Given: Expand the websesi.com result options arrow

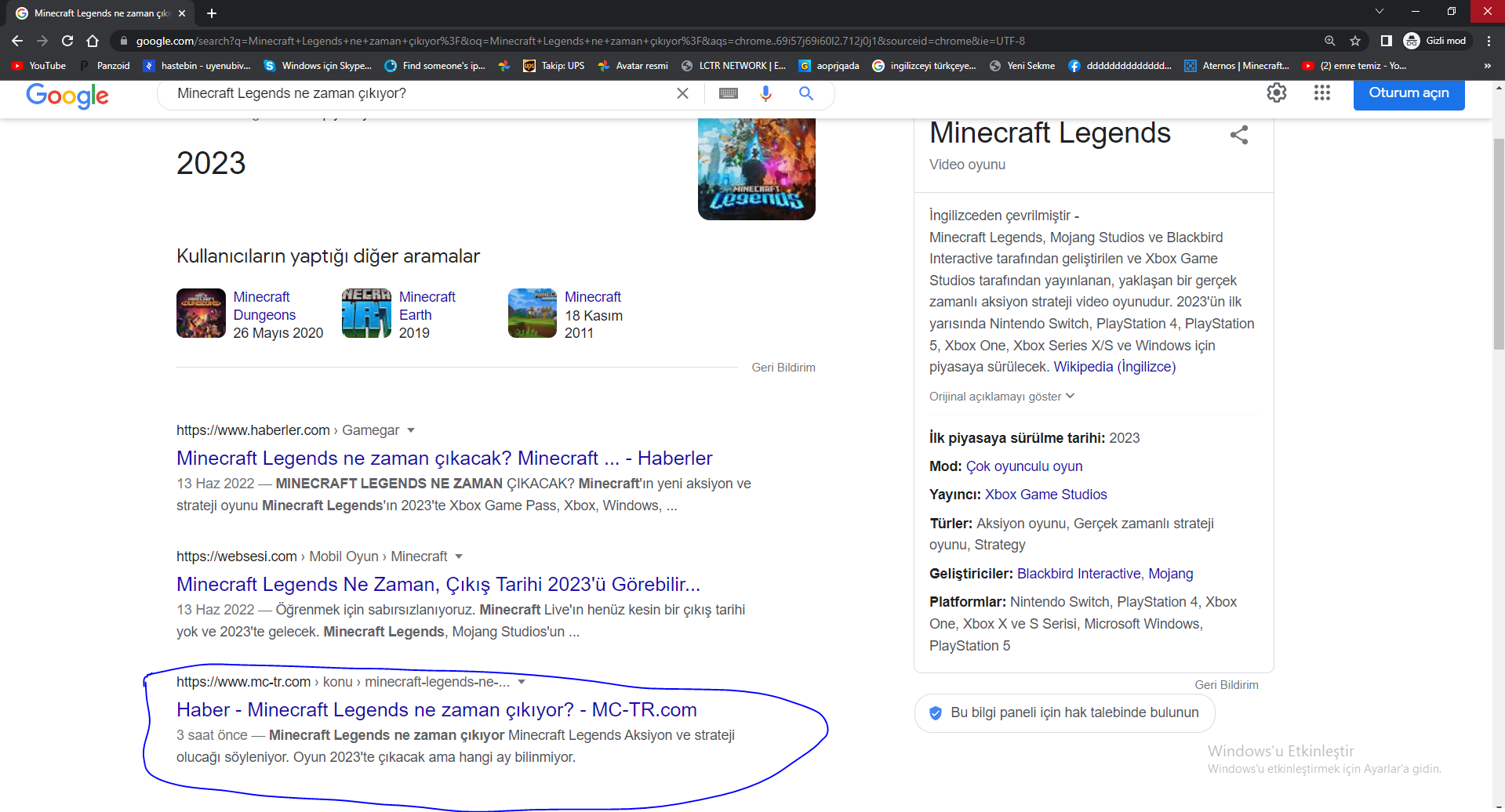Looking at the screenshot, I should tap(459, 556).
